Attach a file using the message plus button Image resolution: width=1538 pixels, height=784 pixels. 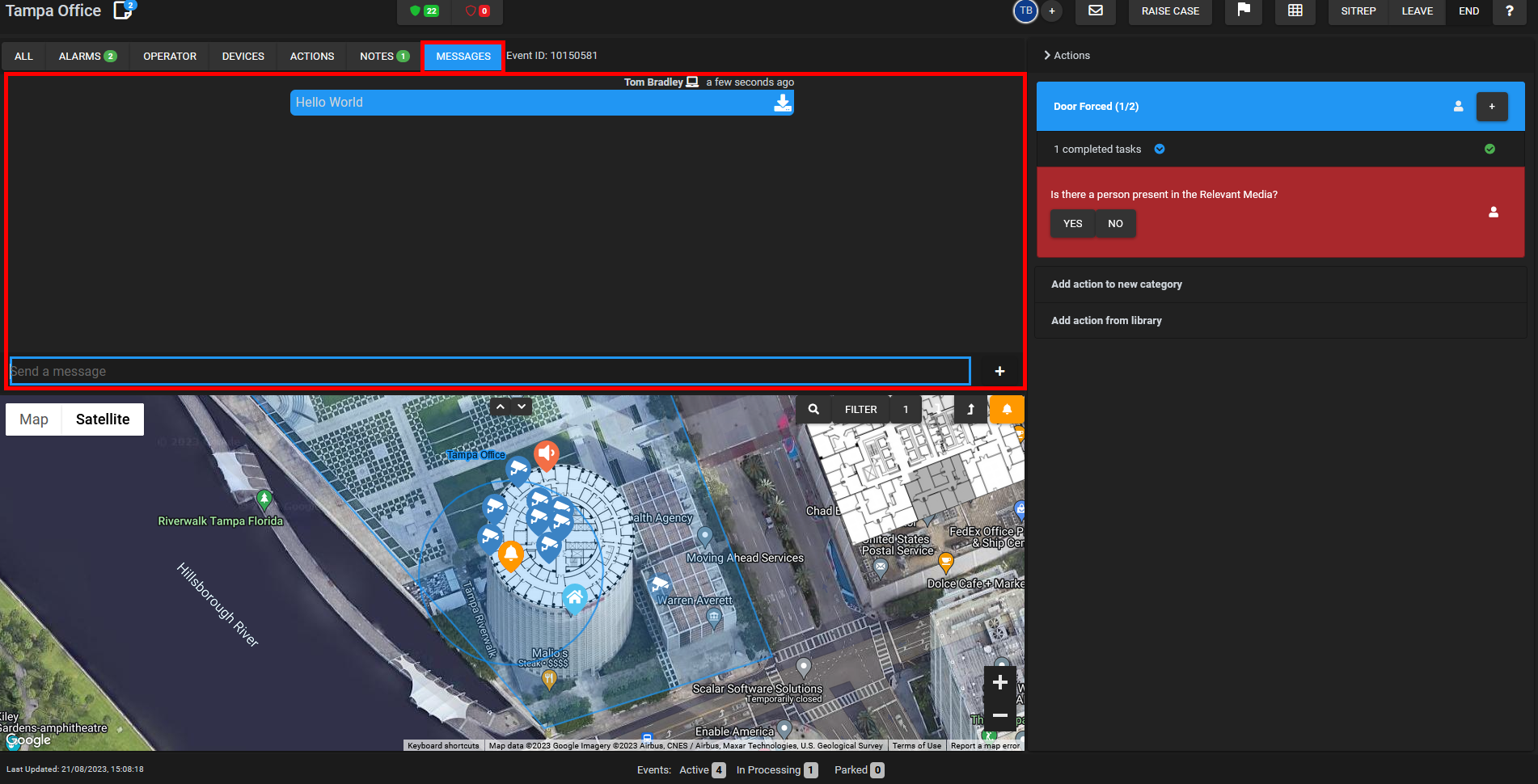(x=999, y=371)
